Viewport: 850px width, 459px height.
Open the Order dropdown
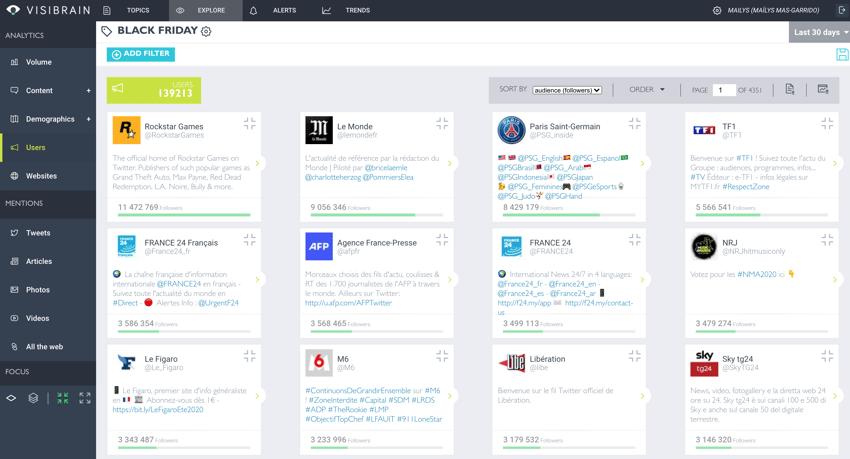[647, 89]
